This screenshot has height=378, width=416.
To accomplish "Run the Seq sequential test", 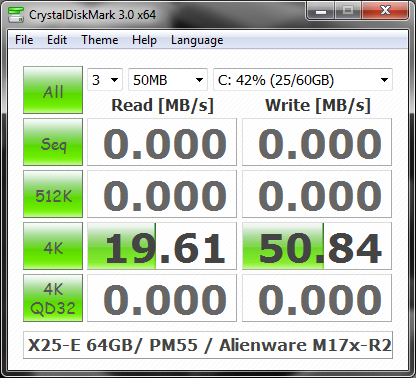I will 53,142.
